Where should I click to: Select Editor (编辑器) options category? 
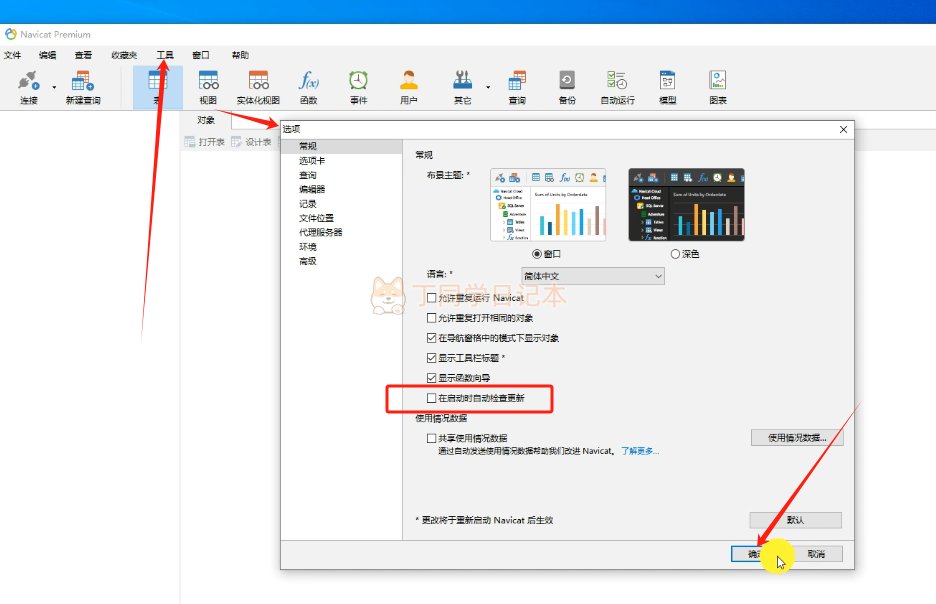[312, 189]
